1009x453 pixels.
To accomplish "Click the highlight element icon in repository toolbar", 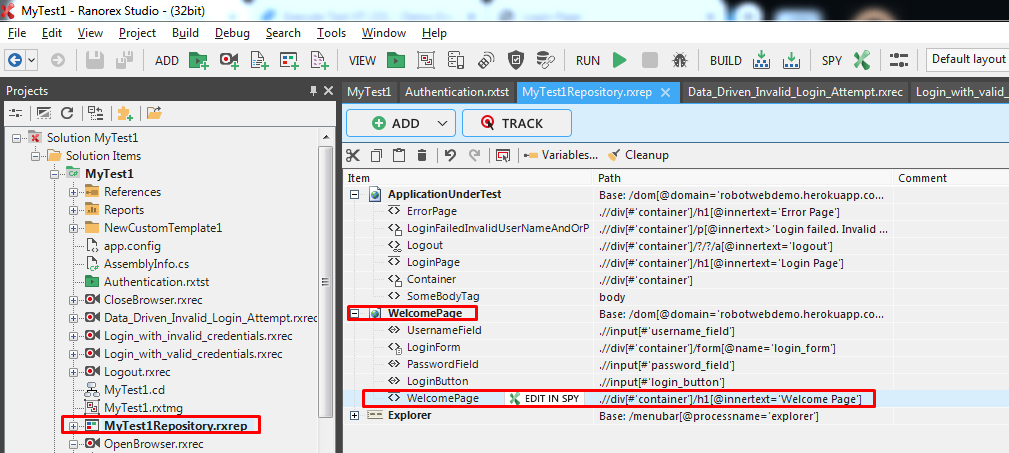I will 503,155.
